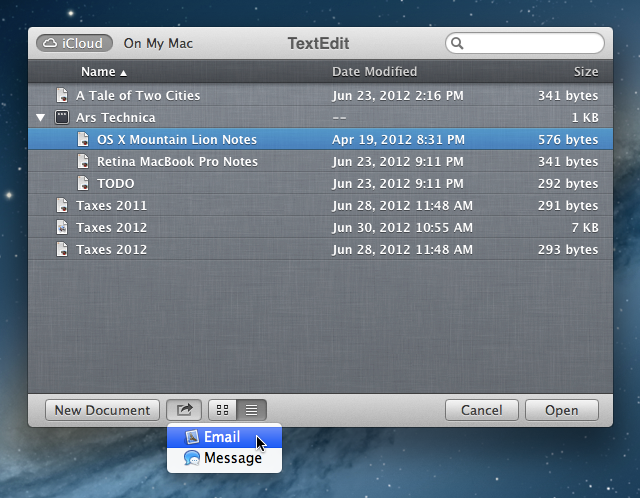Screen dimensions: 640x498
Task: Switch to list view
Action: coord(251,409)
